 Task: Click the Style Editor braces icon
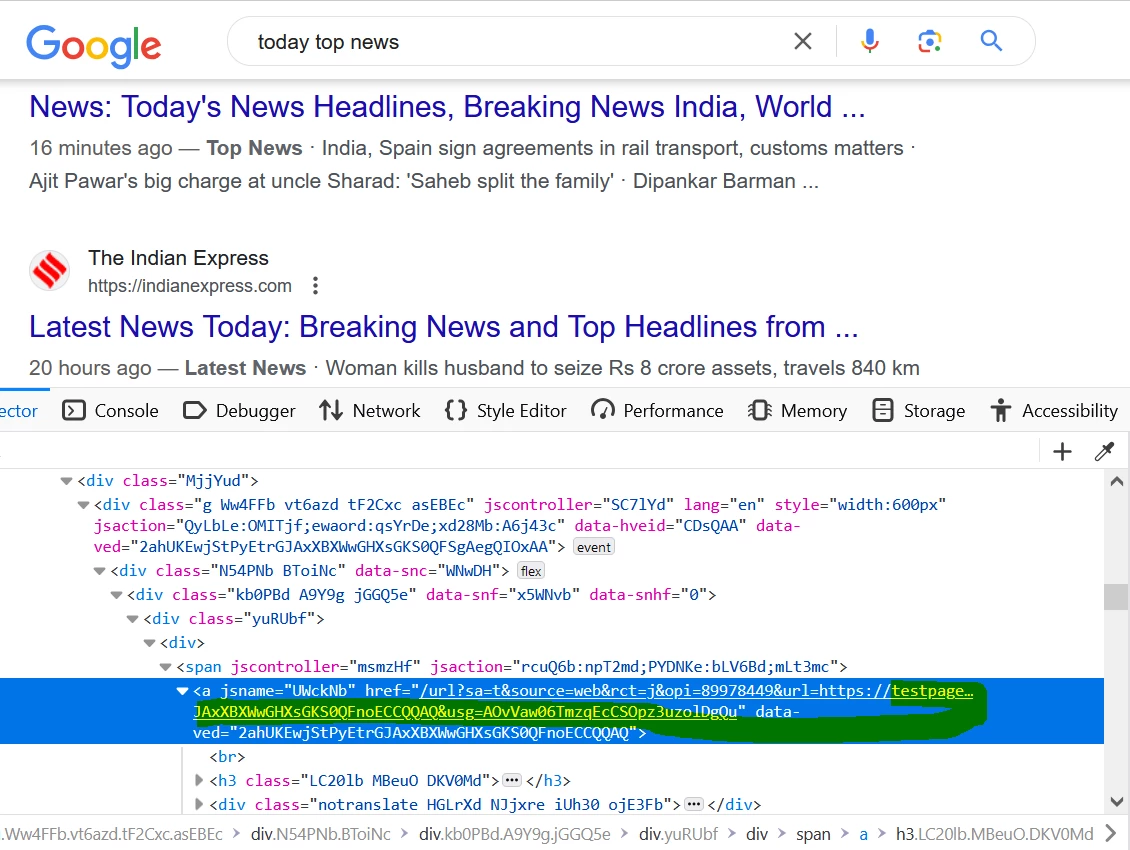pos(455,410)
